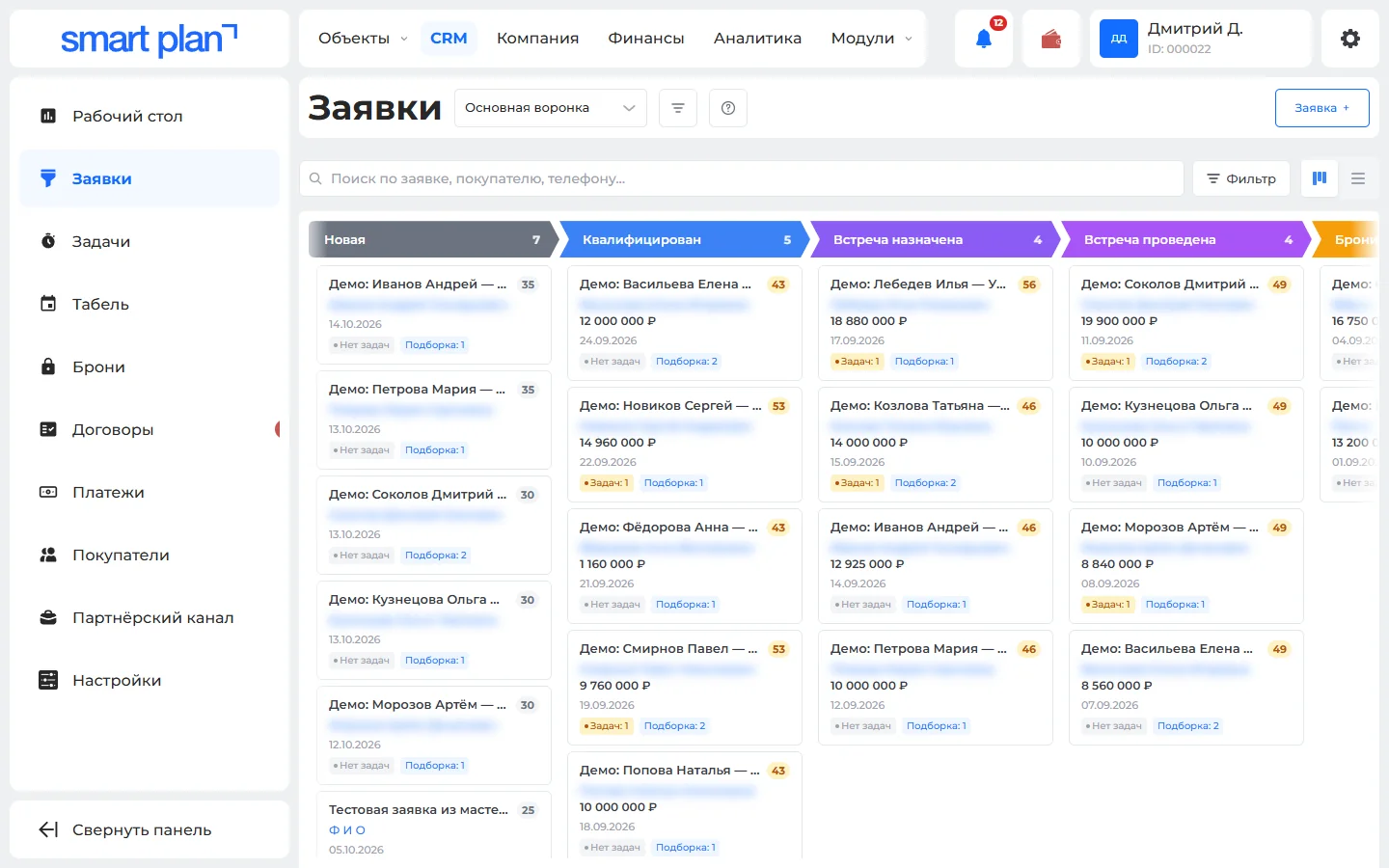Viewport: 1389px width, 868px height.
Task: Collapse the sidebar with Свернуть панель
Action: point(150,829)
